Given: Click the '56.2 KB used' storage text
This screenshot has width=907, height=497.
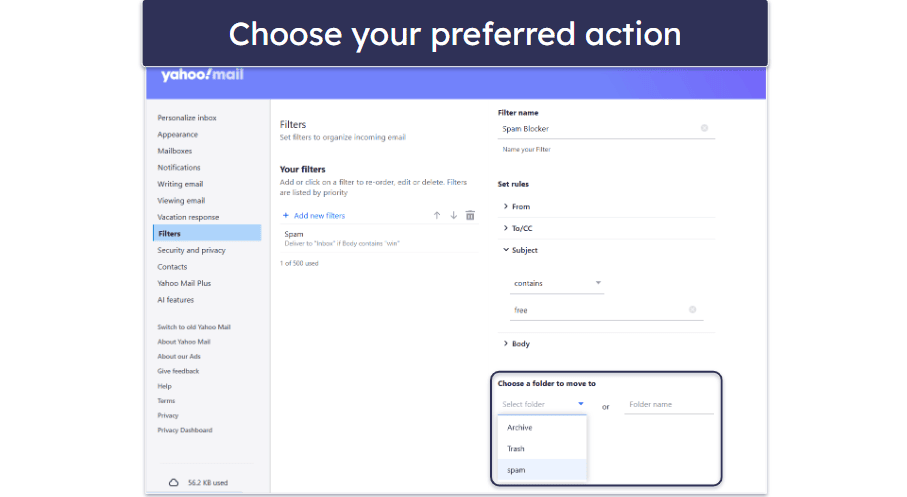Looking at the screenshot, I should pos(208,483).
